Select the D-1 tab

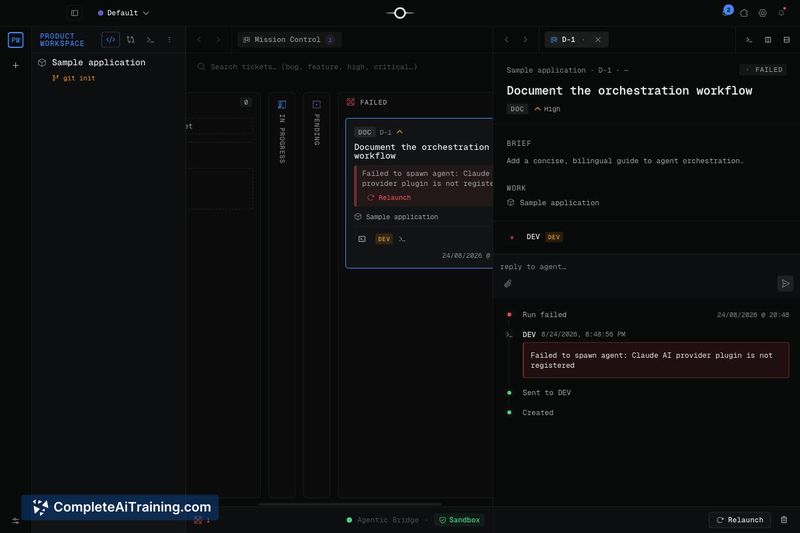pyautogui.click(x=567, y=40)
